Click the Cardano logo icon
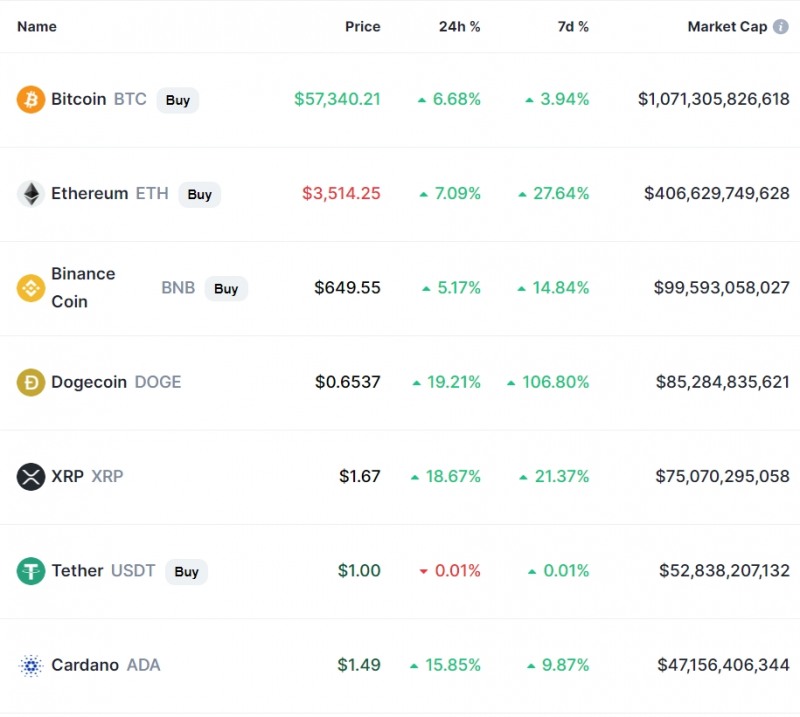The height and width of the screenshot is (717, 800). coord(31,665)
